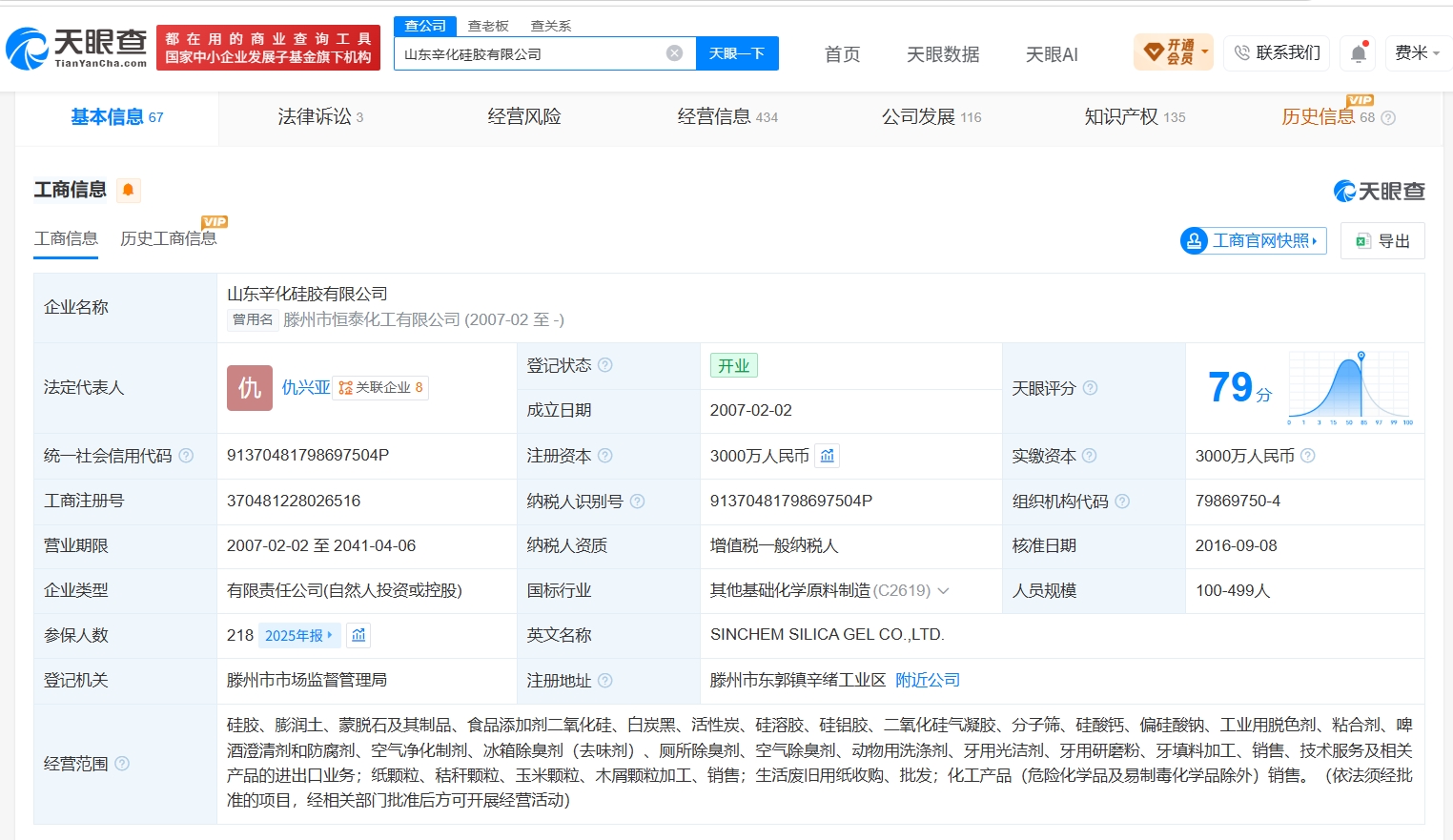Click the 核准日期 value 2016-09-08
Viewport: 1453px width, 840px height.
[x=1237, y=546]
